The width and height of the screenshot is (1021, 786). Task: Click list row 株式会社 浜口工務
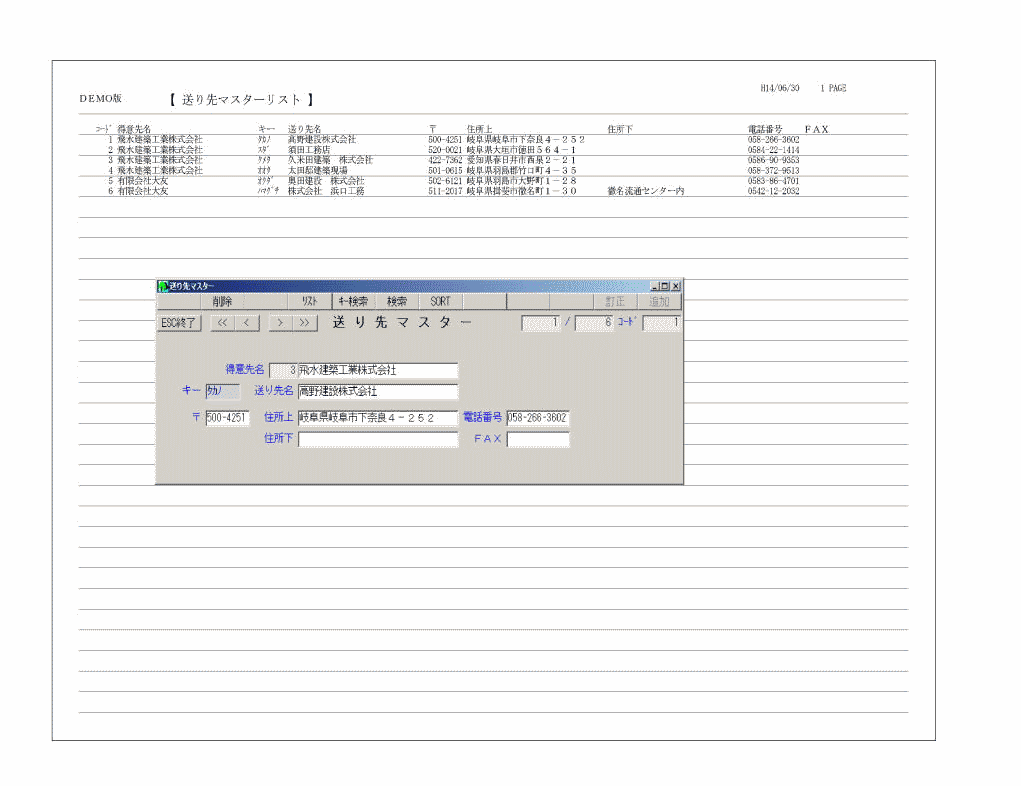pyautogui.click(x=326, y=191)
